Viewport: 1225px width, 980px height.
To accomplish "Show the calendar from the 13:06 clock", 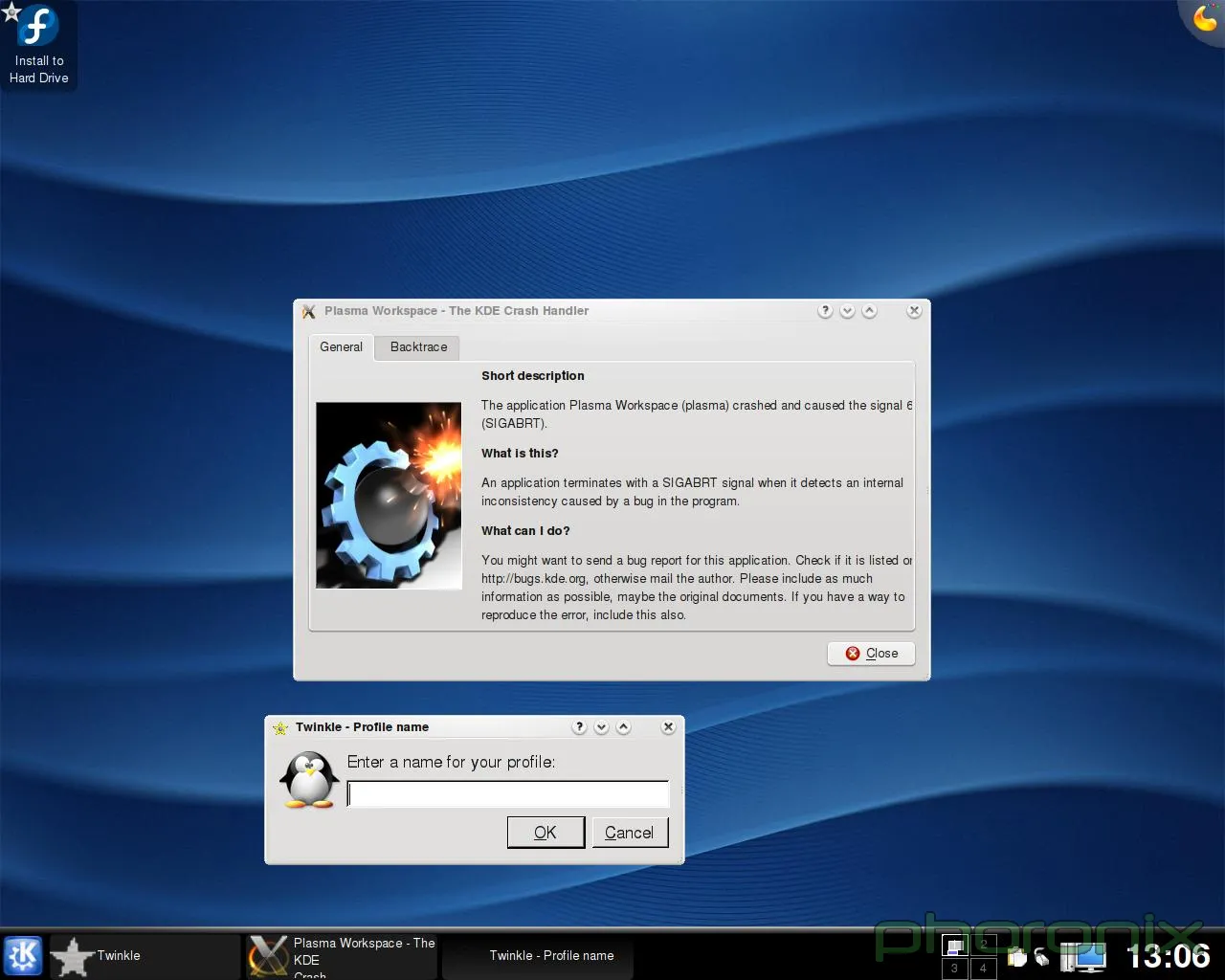I will click(x=1169, y=955).
